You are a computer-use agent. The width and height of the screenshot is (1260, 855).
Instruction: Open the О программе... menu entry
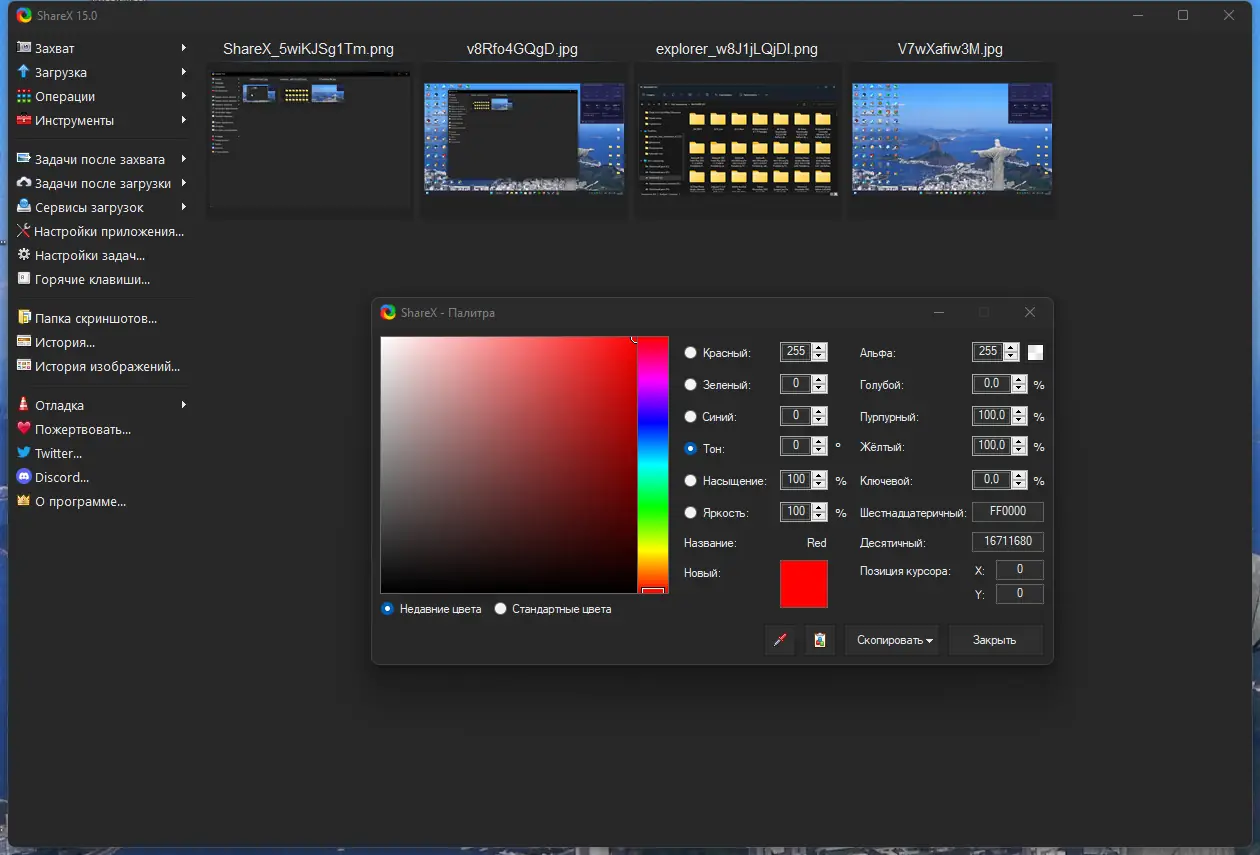(102, 501)
